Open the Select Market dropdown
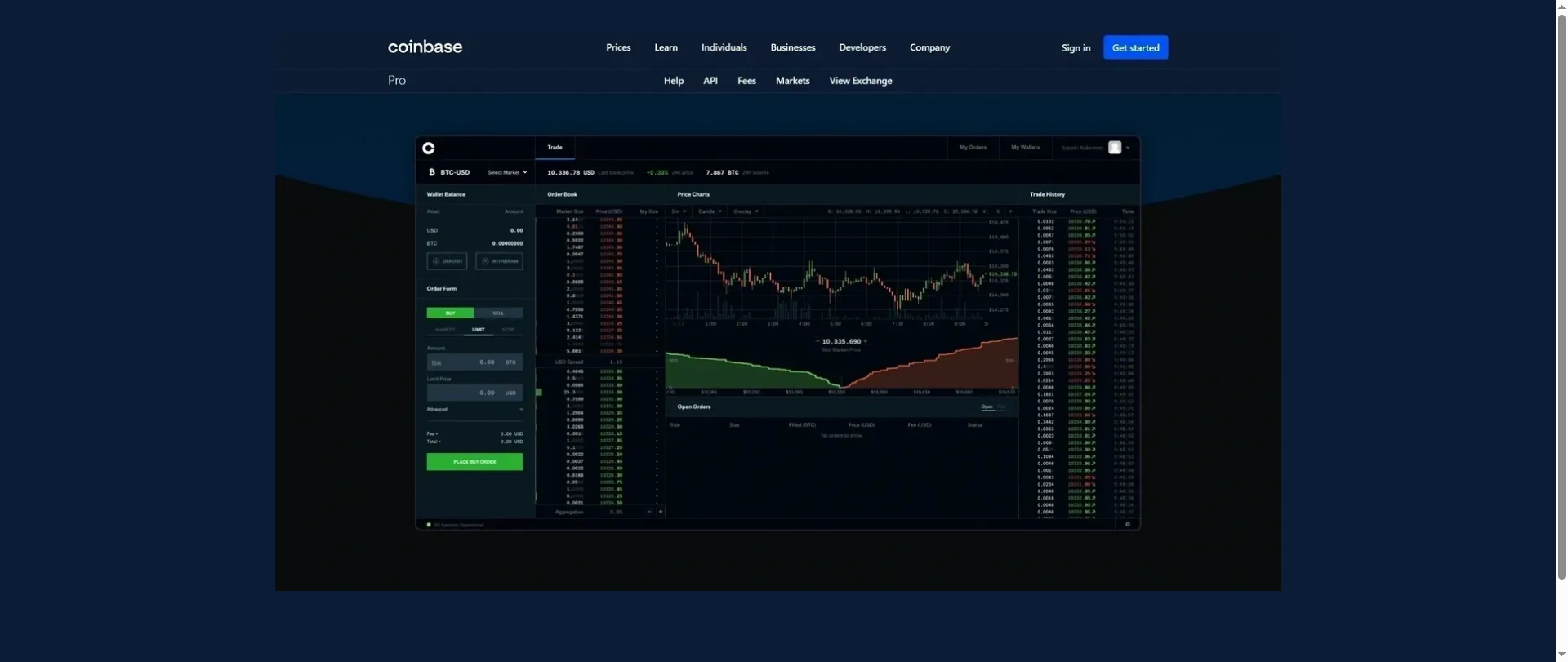The width and height of the screenshot is (1568, 662). tap(507, 172)
